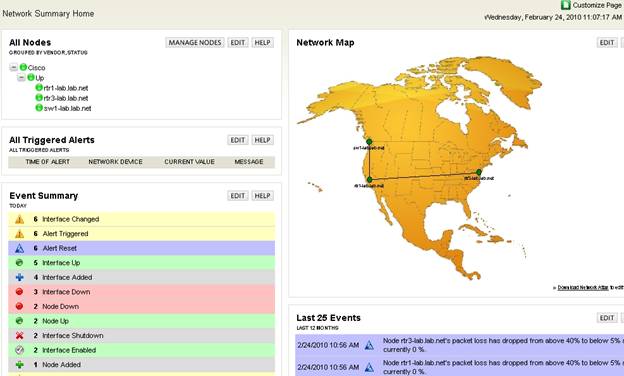This screenshot has height=376, width=624.
Task: Click the Current Value column header
Action: click(189, 162)
